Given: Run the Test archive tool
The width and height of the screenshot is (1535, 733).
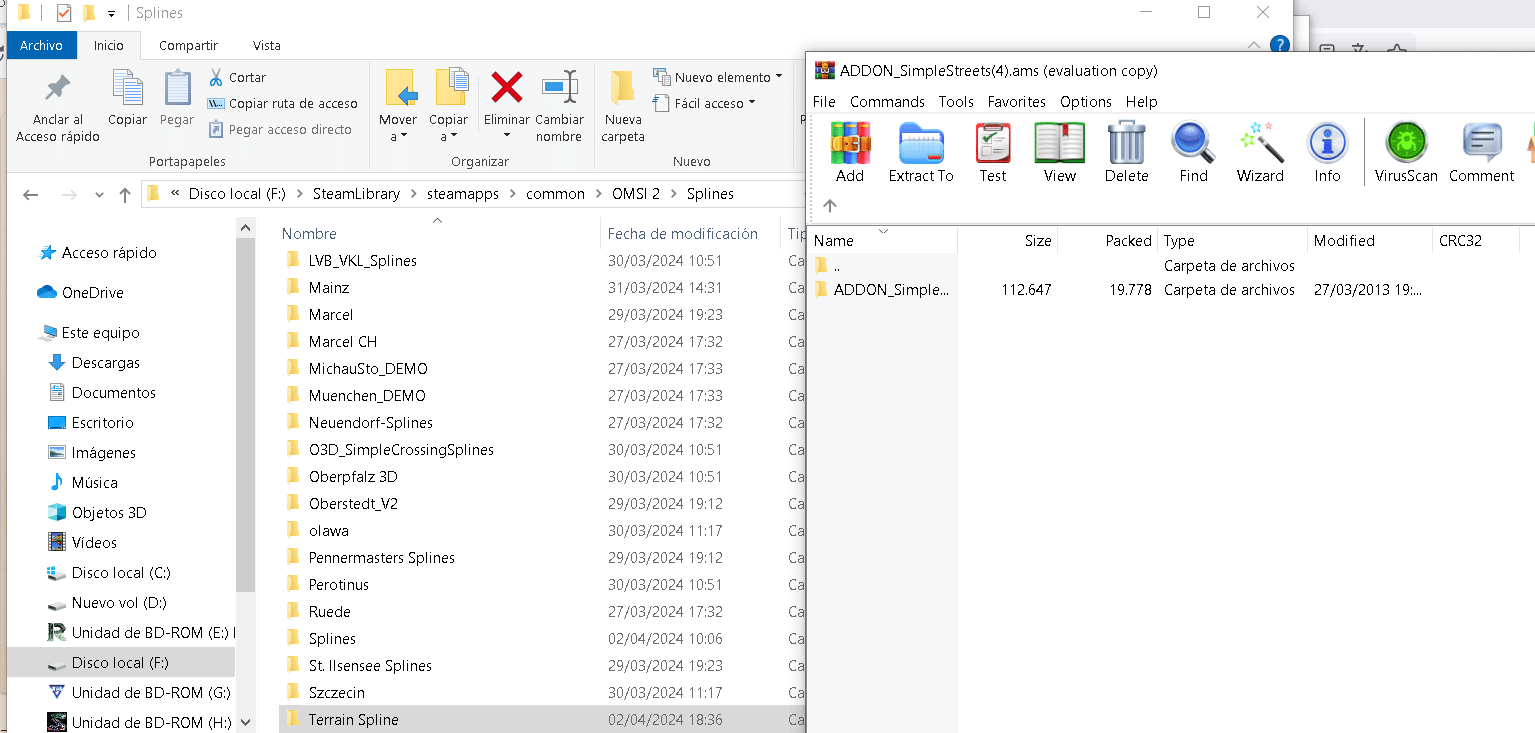Looking at the screenshot, I should (x=993, y=143).
